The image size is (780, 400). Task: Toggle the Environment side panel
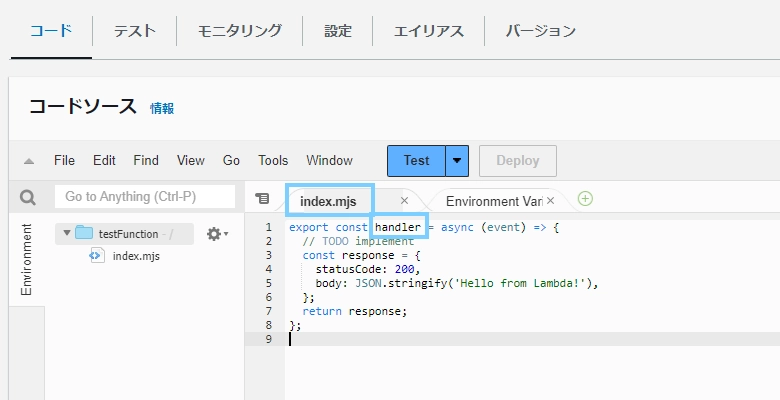[26, 259]
